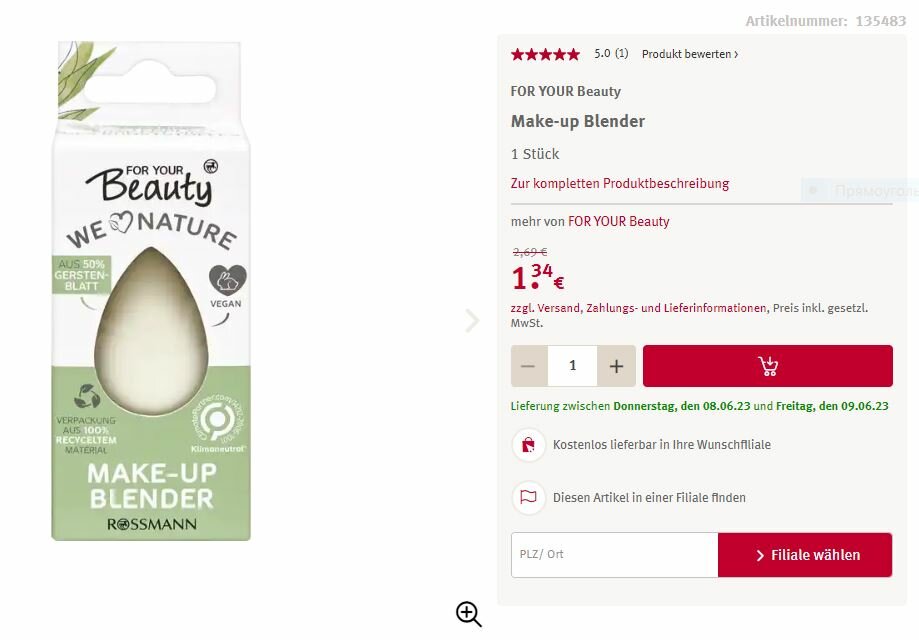The width and height of the screenshot is (919, 640).
Task: Click the Filiale wählen button
Action: click(805, 555)
